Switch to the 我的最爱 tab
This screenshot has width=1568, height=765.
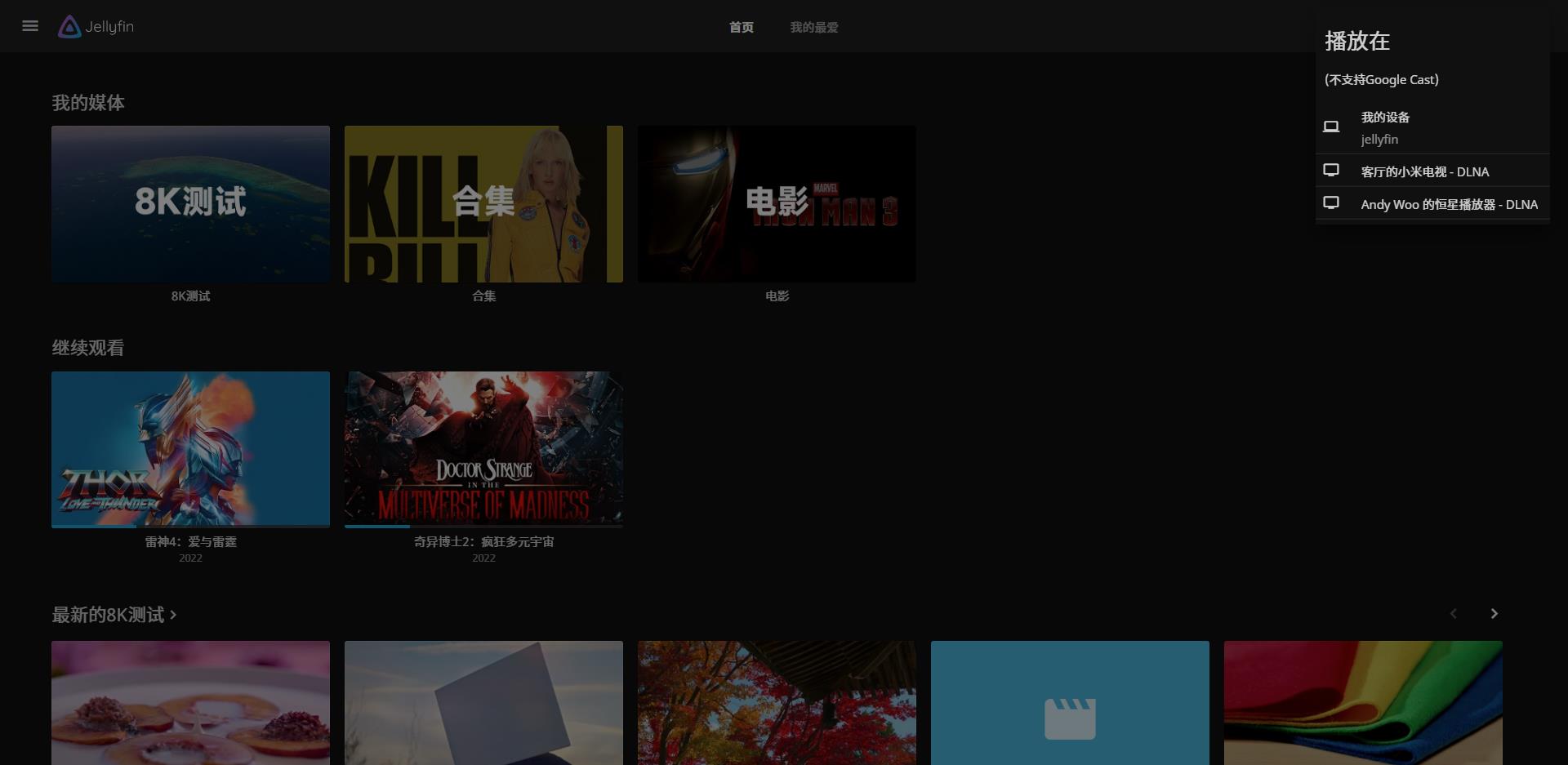(x=814, y=27)
